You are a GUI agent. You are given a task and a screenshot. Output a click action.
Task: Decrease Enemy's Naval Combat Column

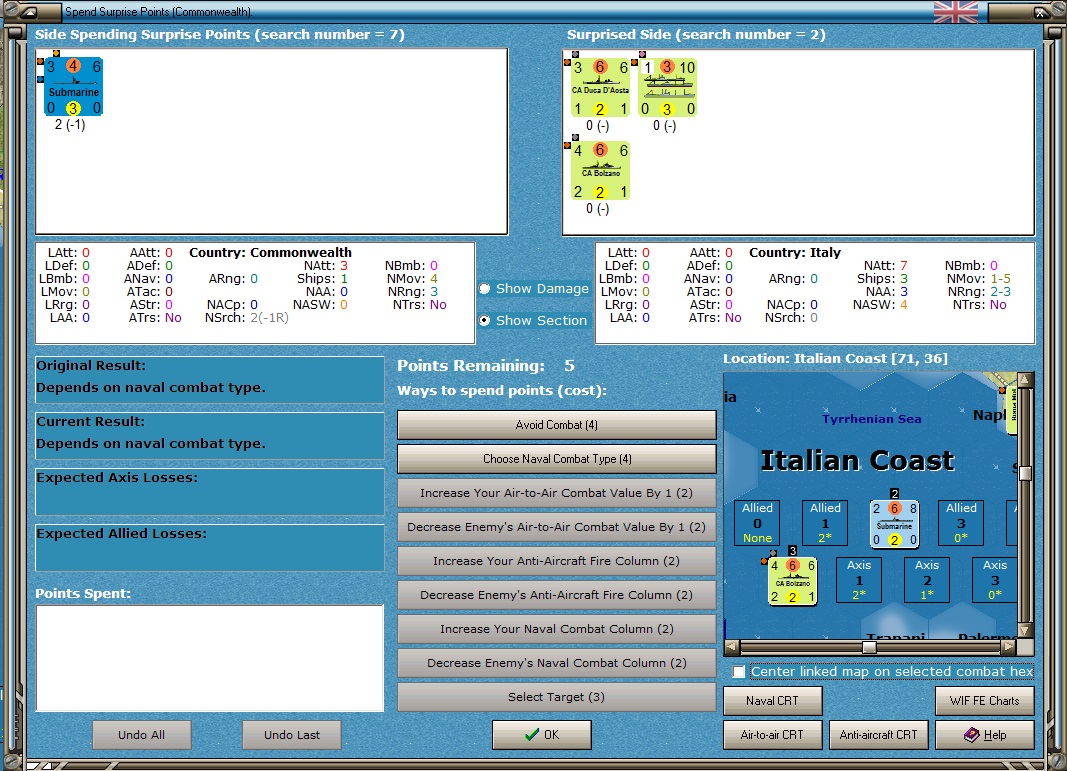coord(557,663)
